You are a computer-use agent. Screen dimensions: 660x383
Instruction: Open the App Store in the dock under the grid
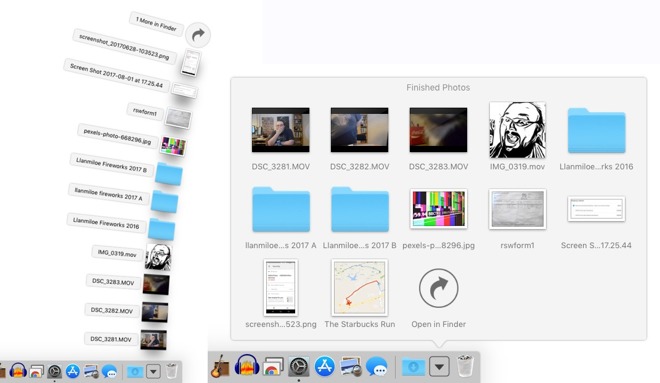pos(325,366)
